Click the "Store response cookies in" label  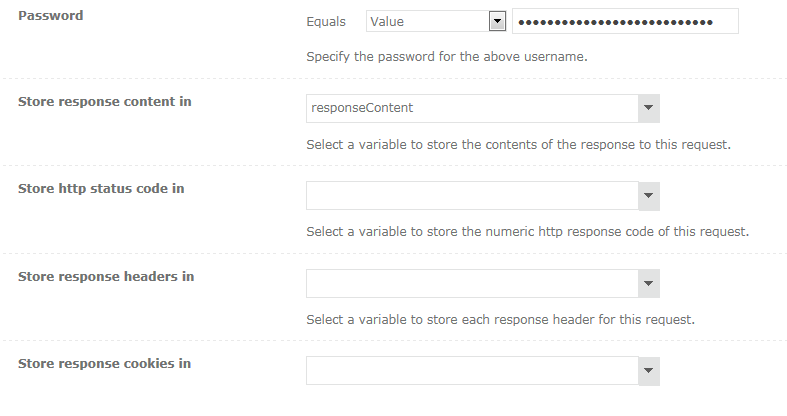[105, 363]
